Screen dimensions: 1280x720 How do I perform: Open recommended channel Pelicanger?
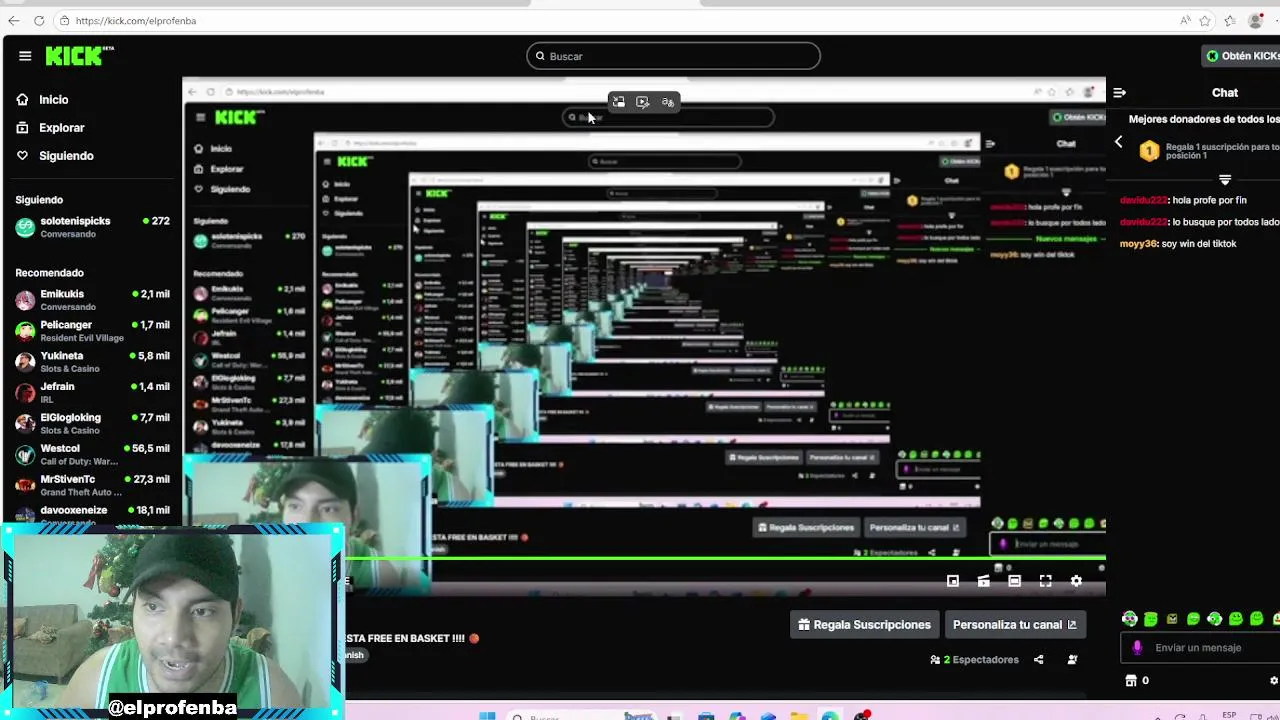(92, 331)
